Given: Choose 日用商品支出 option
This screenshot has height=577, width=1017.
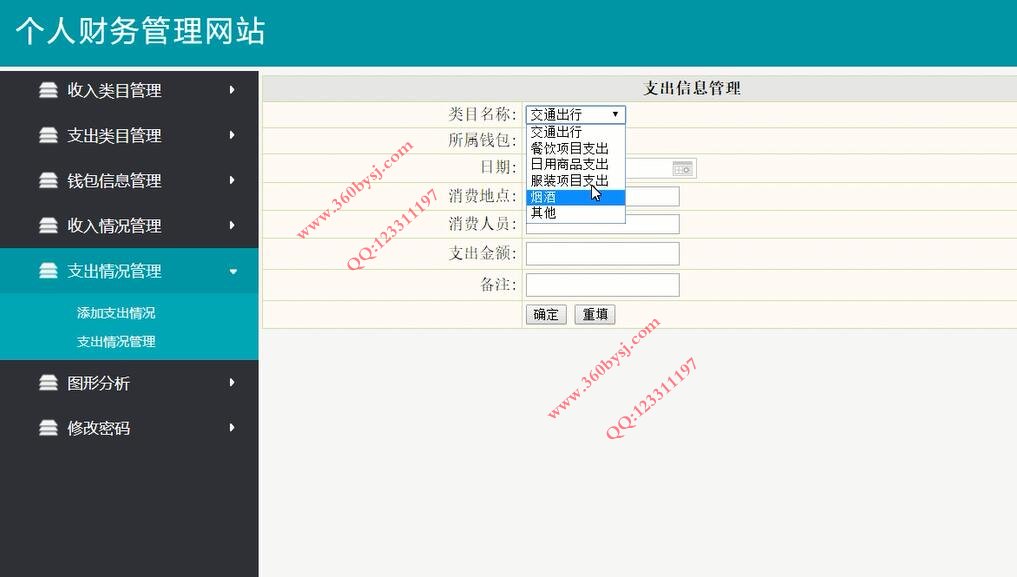Looking at the screenshot, I should click(x=575, y=164).
